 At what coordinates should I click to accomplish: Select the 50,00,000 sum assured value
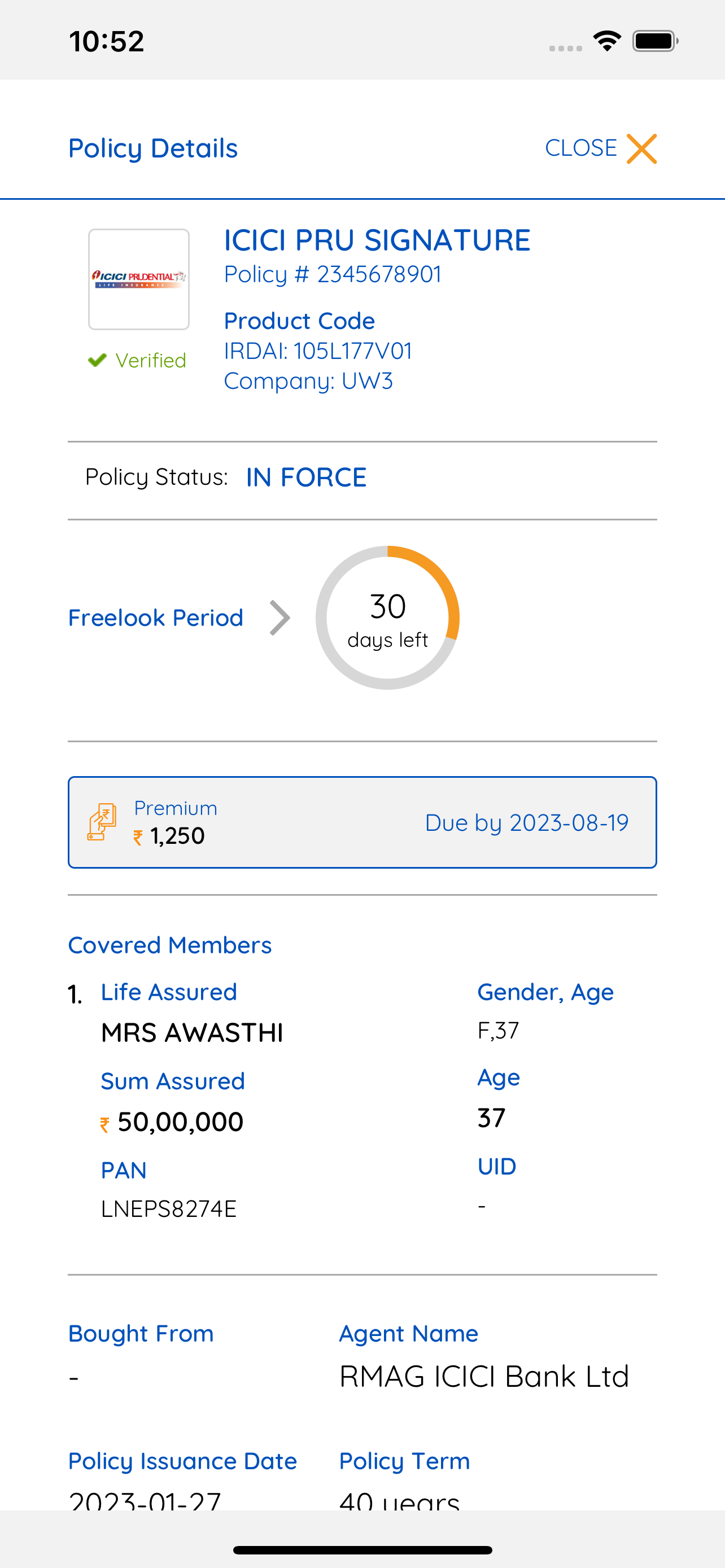181,1122
